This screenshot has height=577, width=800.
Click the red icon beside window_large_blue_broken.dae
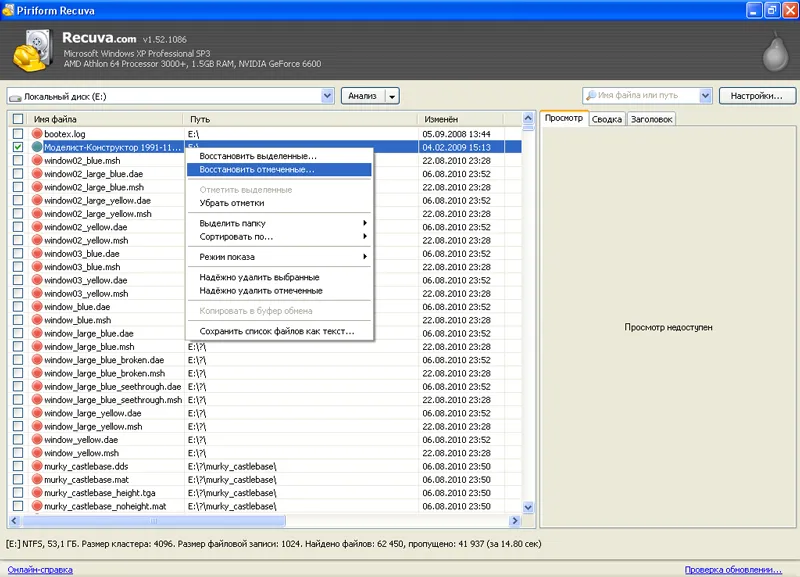[37, 360]
